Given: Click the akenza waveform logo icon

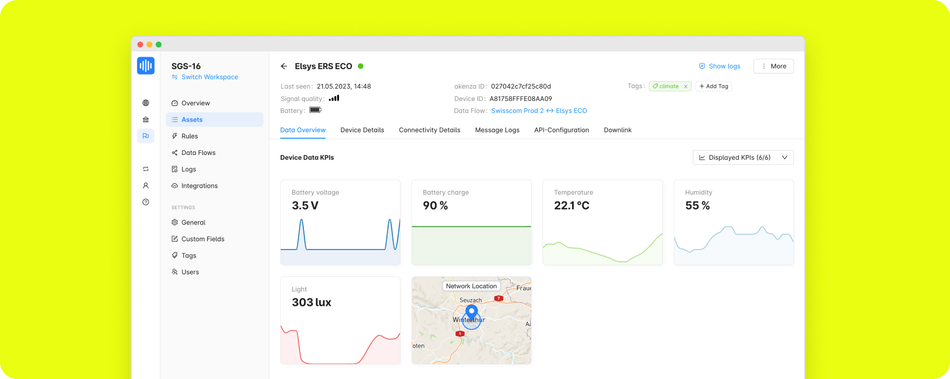Looking at the screenshot, I should (145, 66).
